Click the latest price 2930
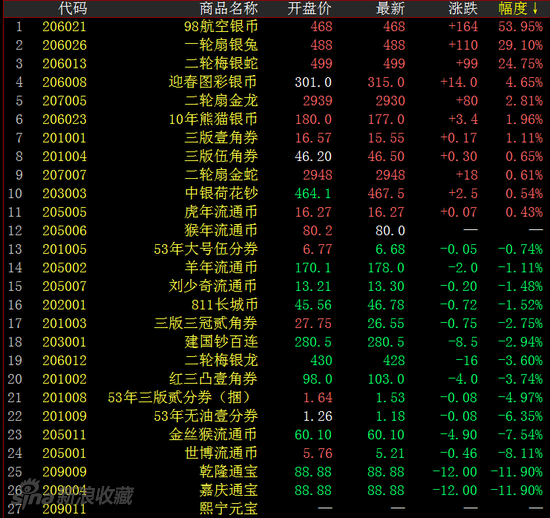 [390, 101]
